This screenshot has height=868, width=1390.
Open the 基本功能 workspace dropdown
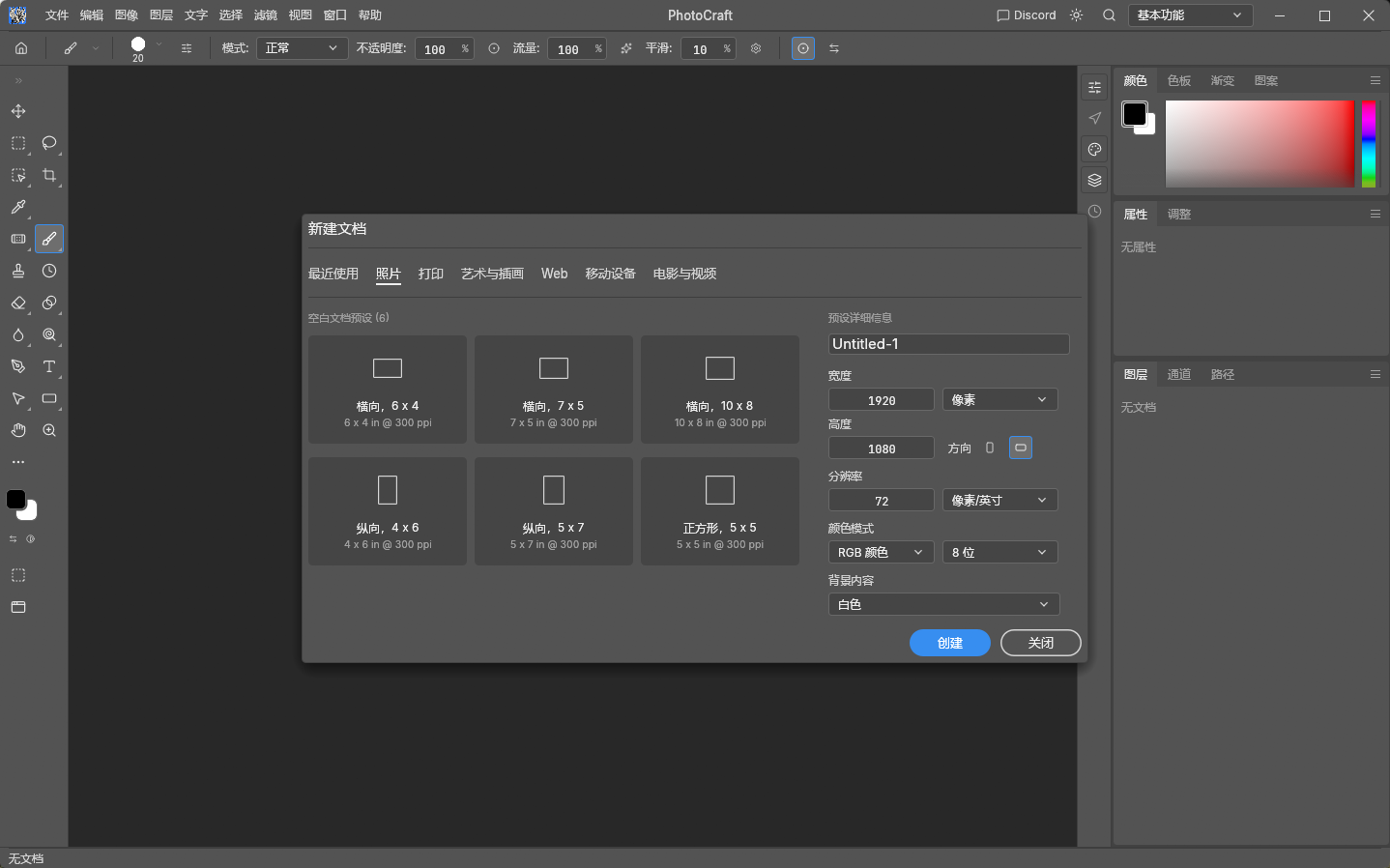[1190, 15]
